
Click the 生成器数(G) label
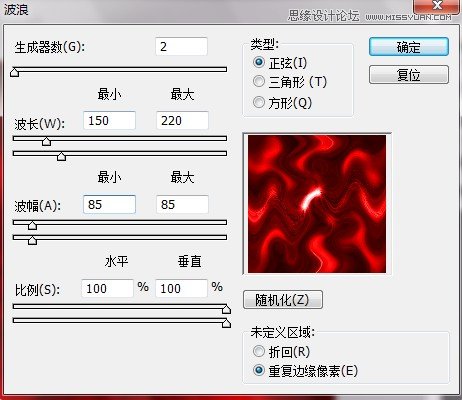click(50, 47)
